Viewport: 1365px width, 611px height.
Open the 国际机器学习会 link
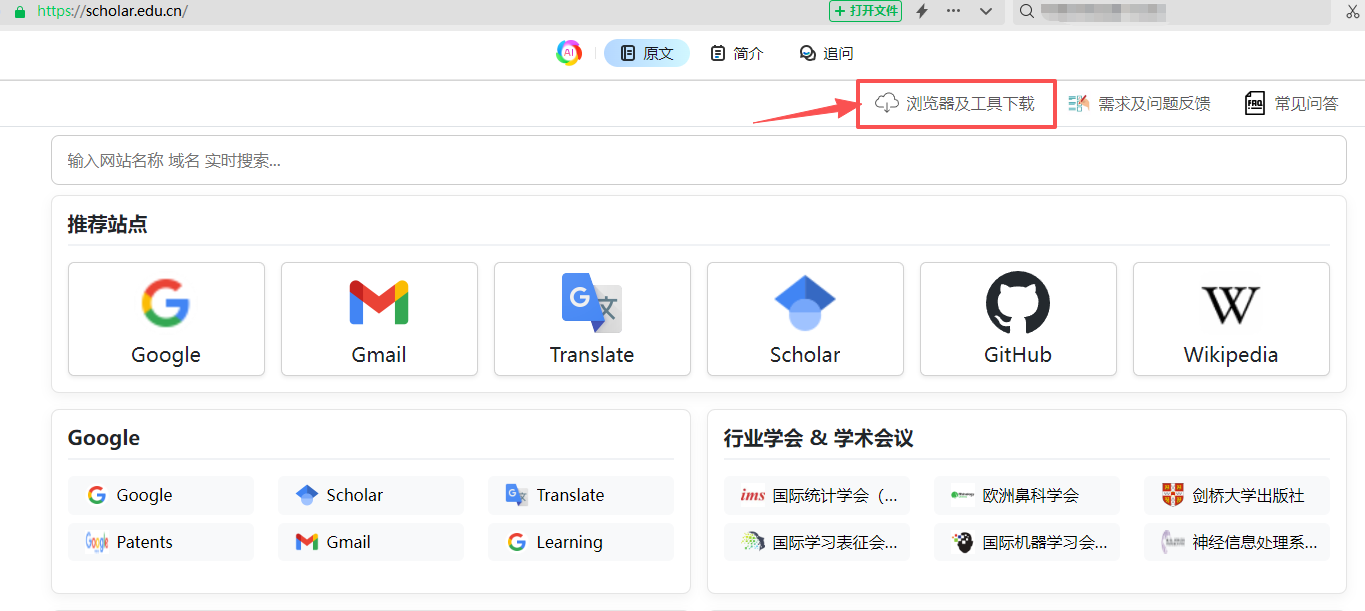pos(1027,542)
